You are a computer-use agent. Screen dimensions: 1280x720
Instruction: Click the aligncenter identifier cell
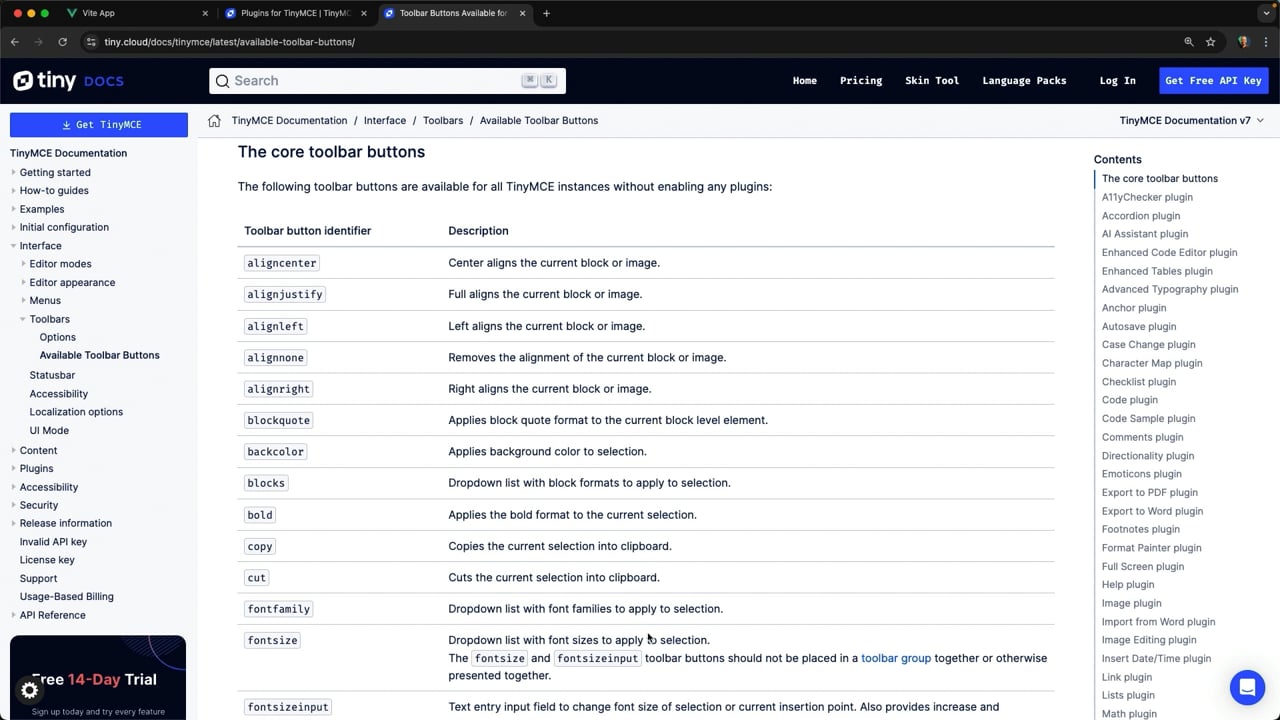click(x=281, y=263)
